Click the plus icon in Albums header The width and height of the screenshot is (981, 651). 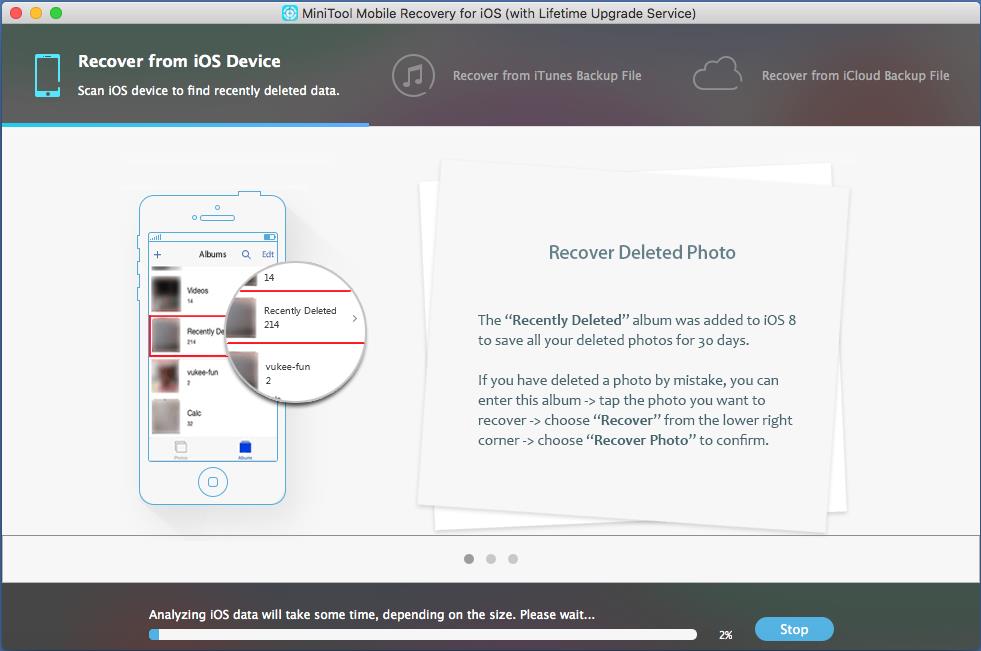point(158,255)
